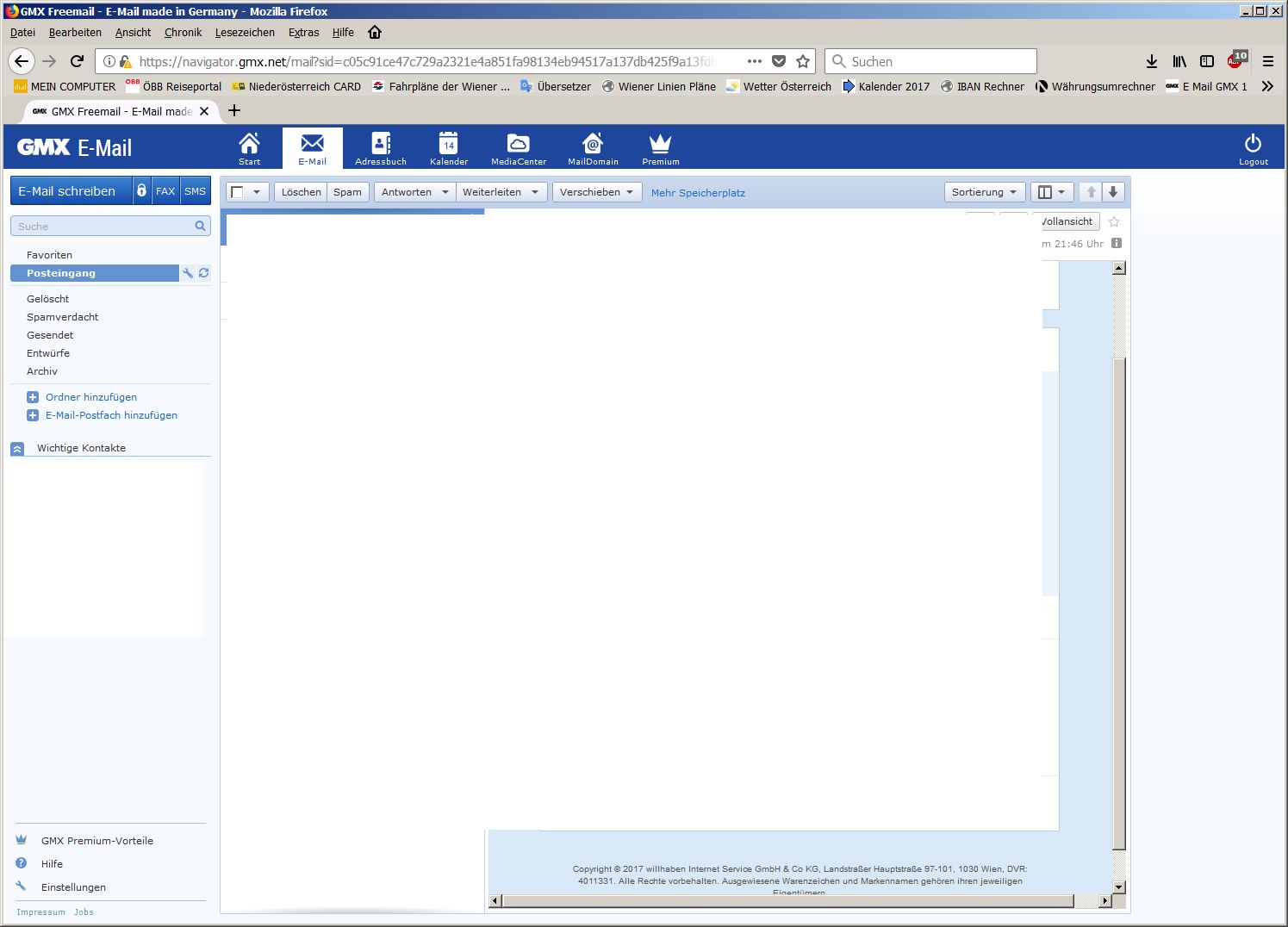Click E-Mail schreiben button
Image resolution: width=1288 pixels, height=927 pixels.
[72, 190]
